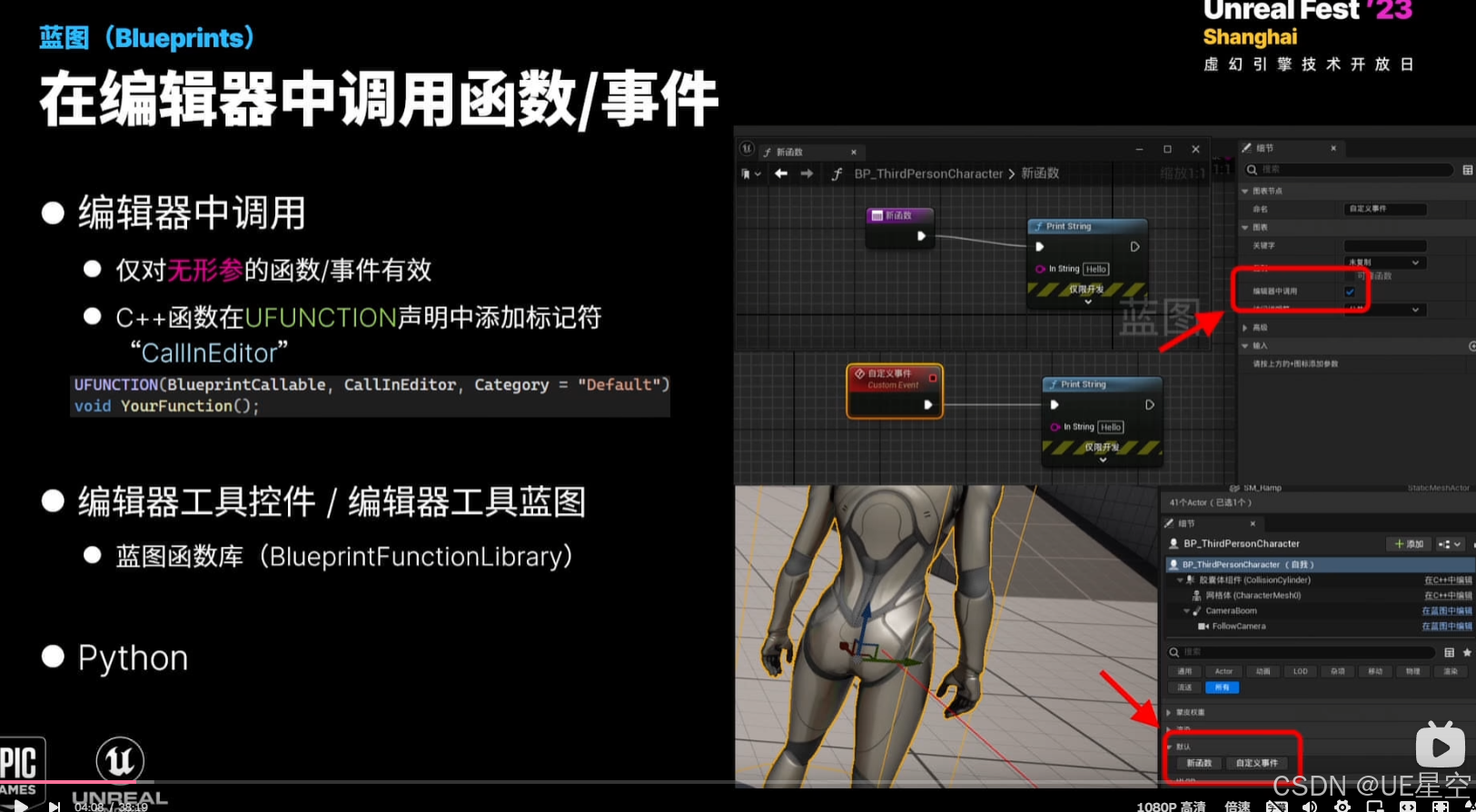The height and width of the screenshot is (812, 1476).
Task: Click the upper In String pink pin
Action: 1040,269
